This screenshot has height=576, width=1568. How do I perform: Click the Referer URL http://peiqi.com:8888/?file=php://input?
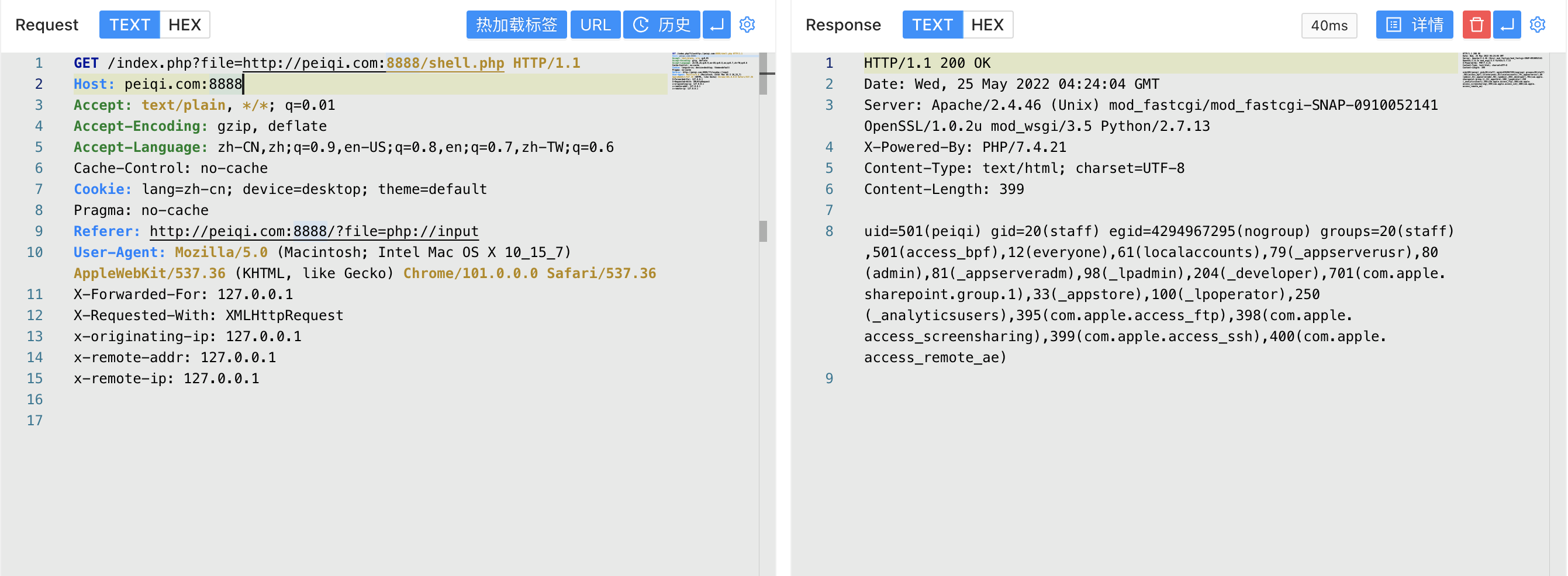[x=314, y=231]
